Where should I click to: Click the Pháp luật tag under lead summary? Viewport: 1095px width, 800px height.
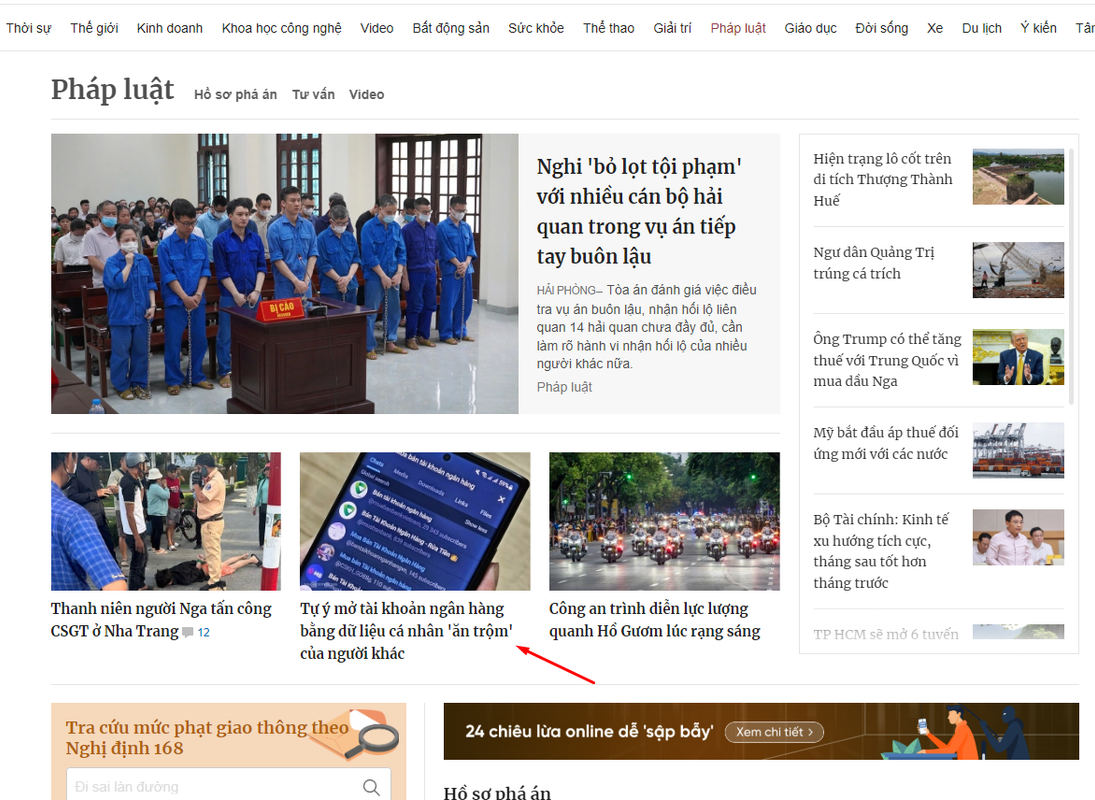pyautogui.click(x=564, y=387)
